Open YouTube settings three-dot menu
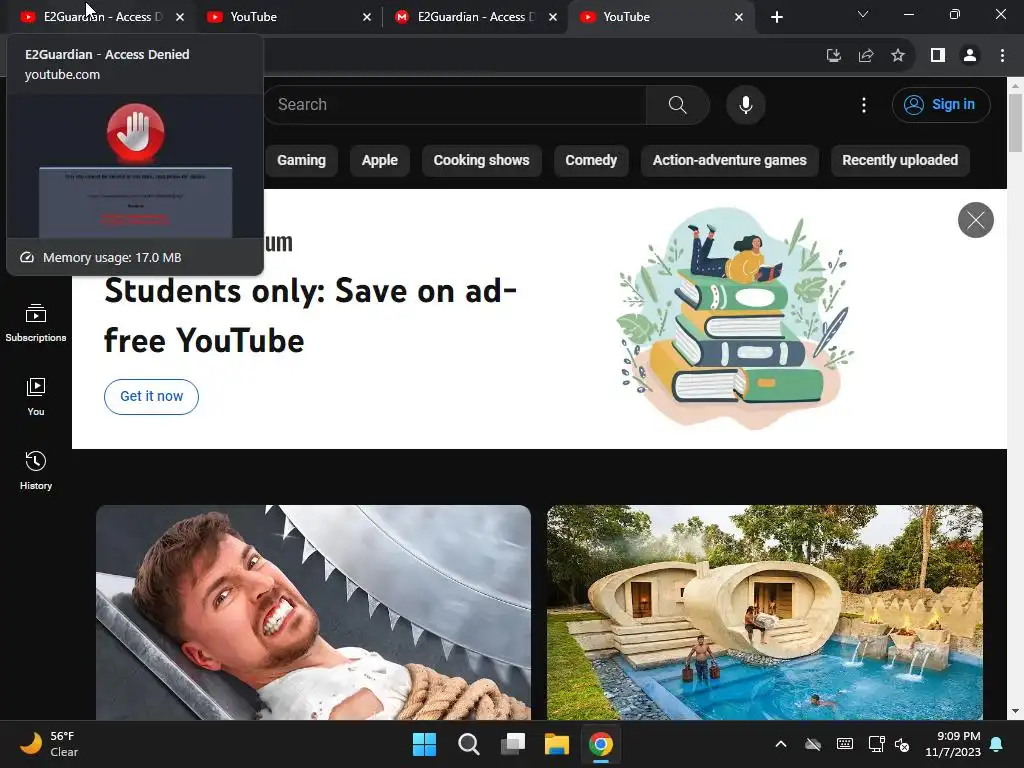Screen dimensions: 1024x768 point(863,105)
